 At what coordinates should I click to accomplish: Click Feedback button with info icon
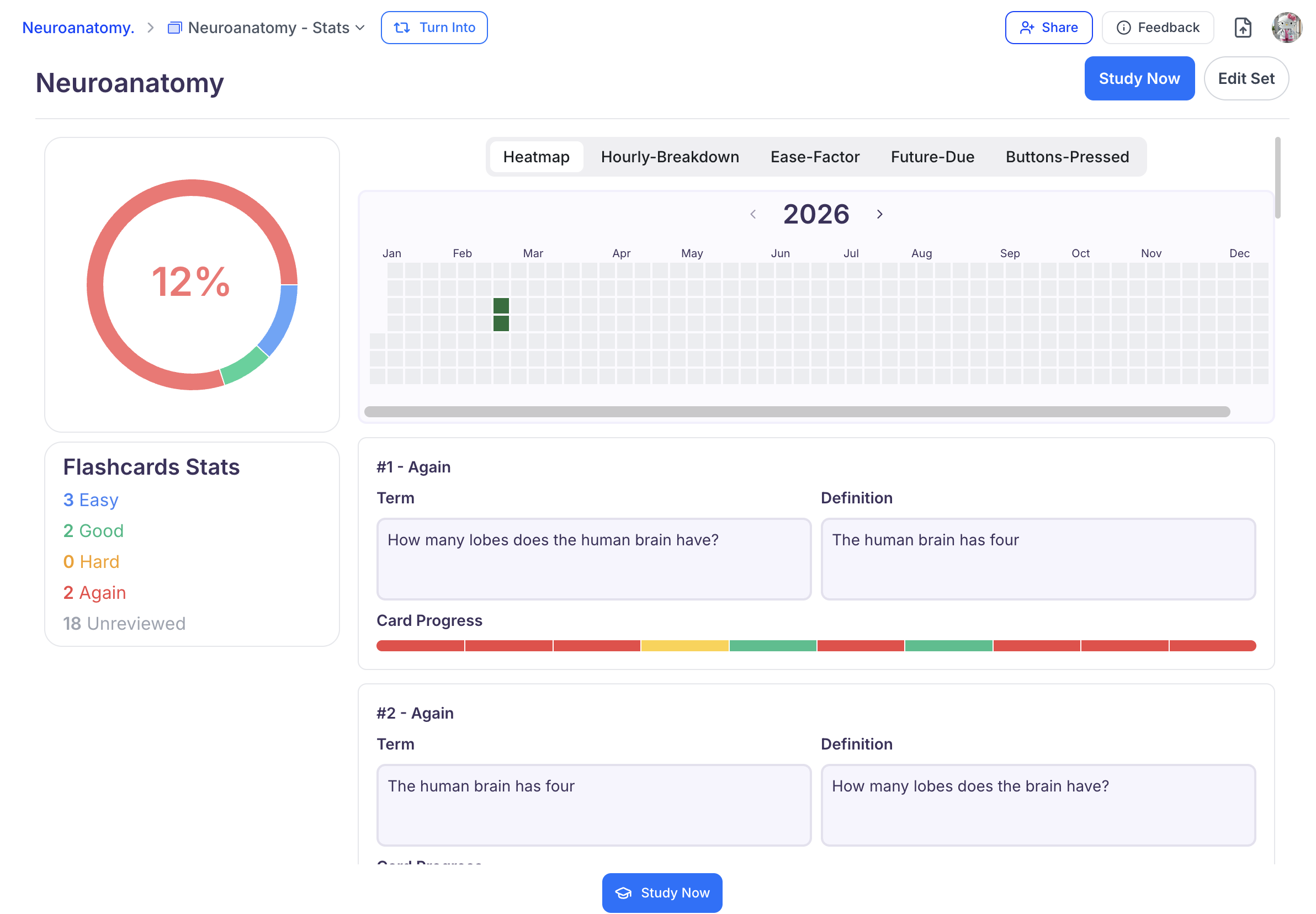click(1157, 28)
